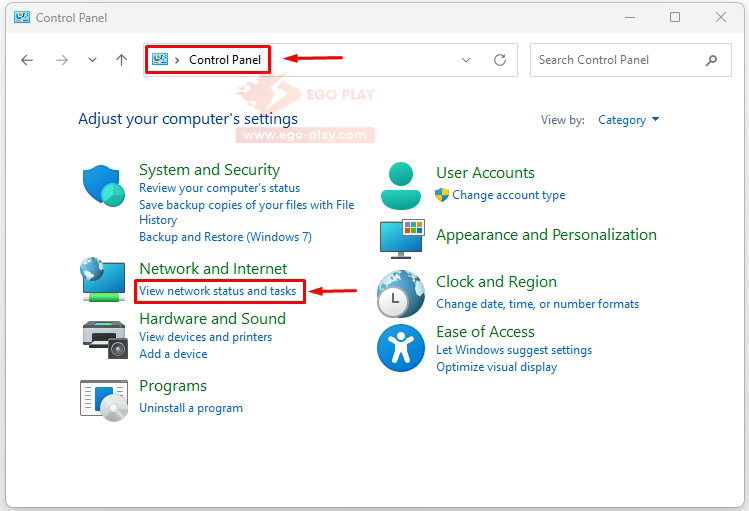
Task: Open the Ease of Access icon
Action: click(401, 348)
